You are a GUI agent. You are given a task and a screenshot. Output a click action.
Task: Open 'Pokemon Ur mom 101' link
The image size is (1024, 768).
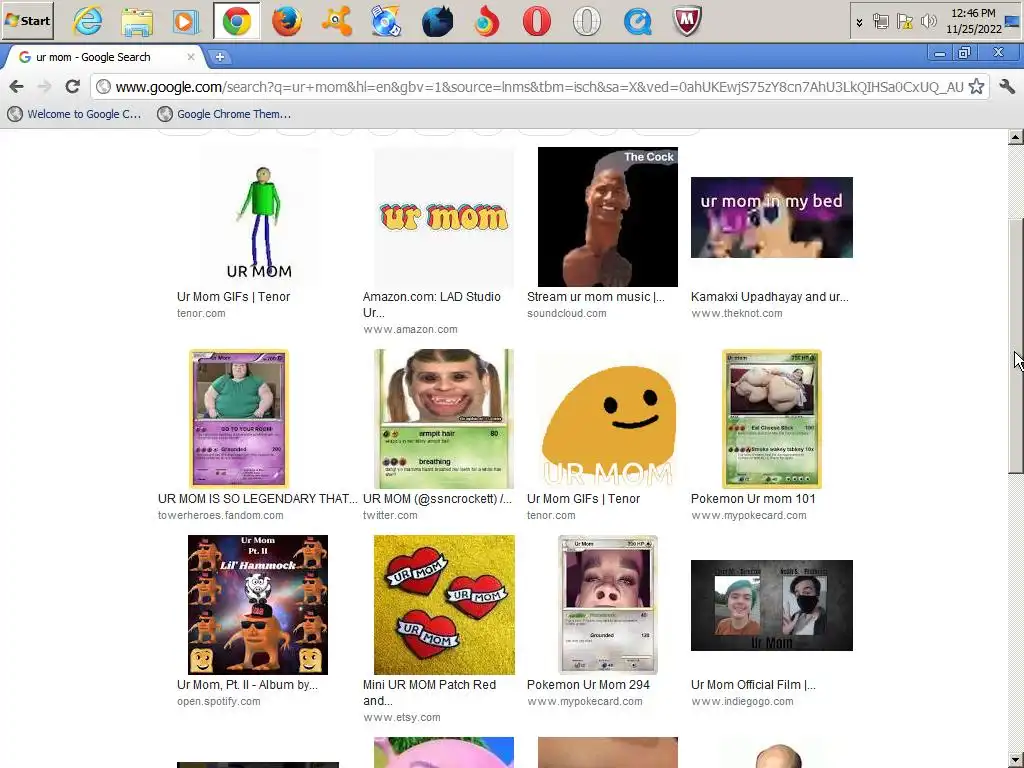click(753, 498)
